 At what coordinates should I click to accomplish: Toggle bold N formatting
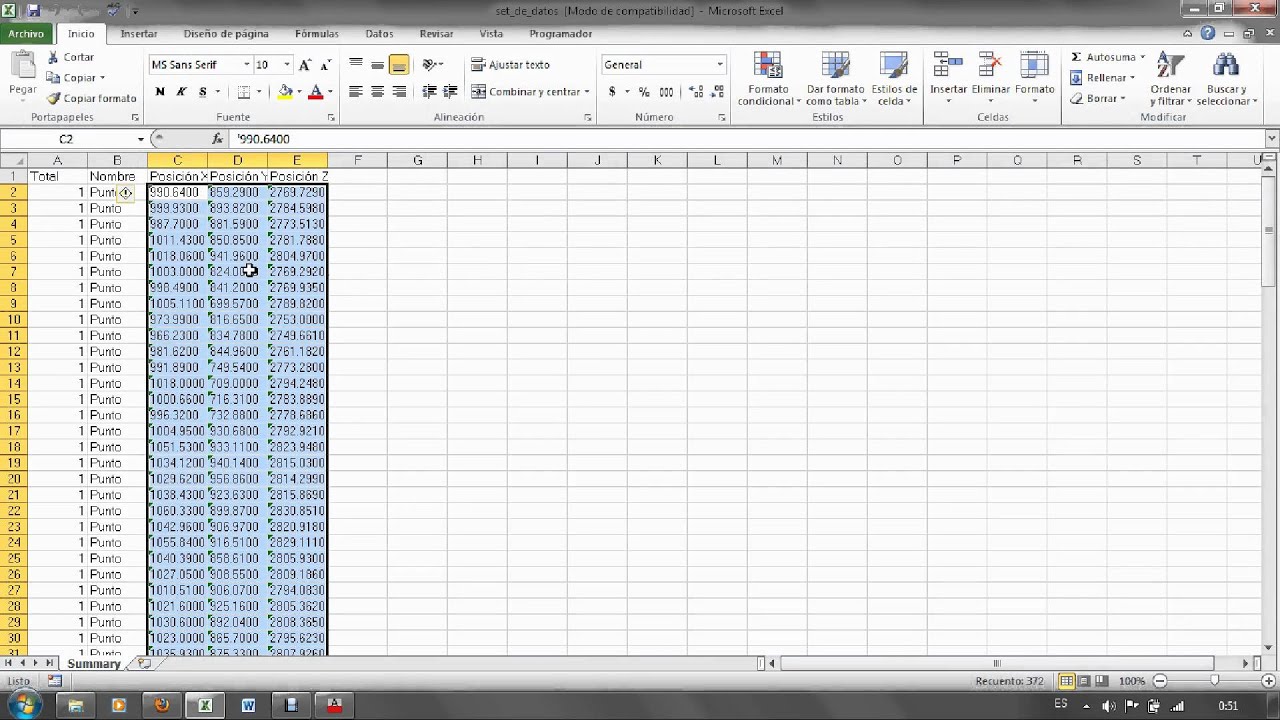[160, 92]
